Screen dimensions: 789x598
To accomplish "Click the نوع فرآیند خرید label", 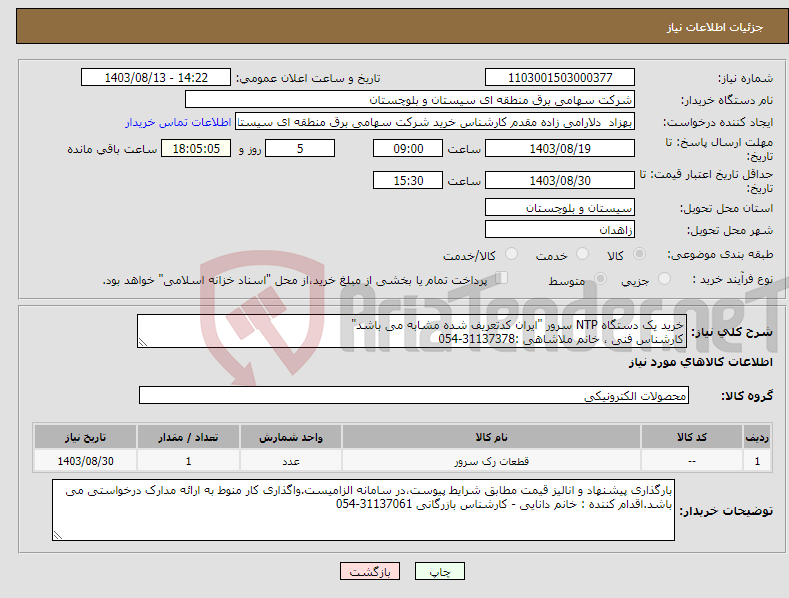I will click(732, 279).
